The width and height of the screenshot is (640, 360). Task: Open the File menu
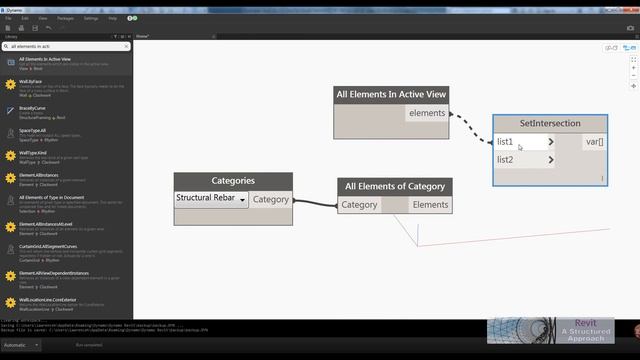(x=8, y=18)
